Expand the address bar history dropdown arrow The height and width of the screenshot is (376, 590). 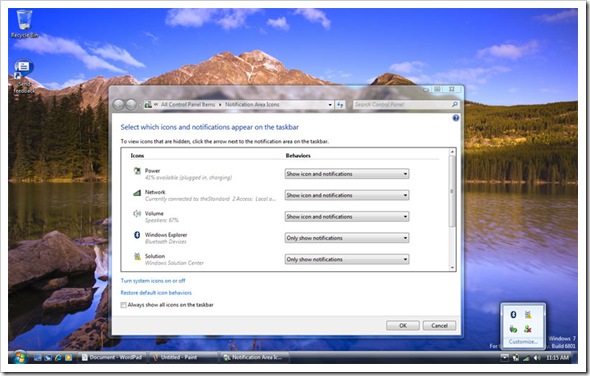point(330,105)
